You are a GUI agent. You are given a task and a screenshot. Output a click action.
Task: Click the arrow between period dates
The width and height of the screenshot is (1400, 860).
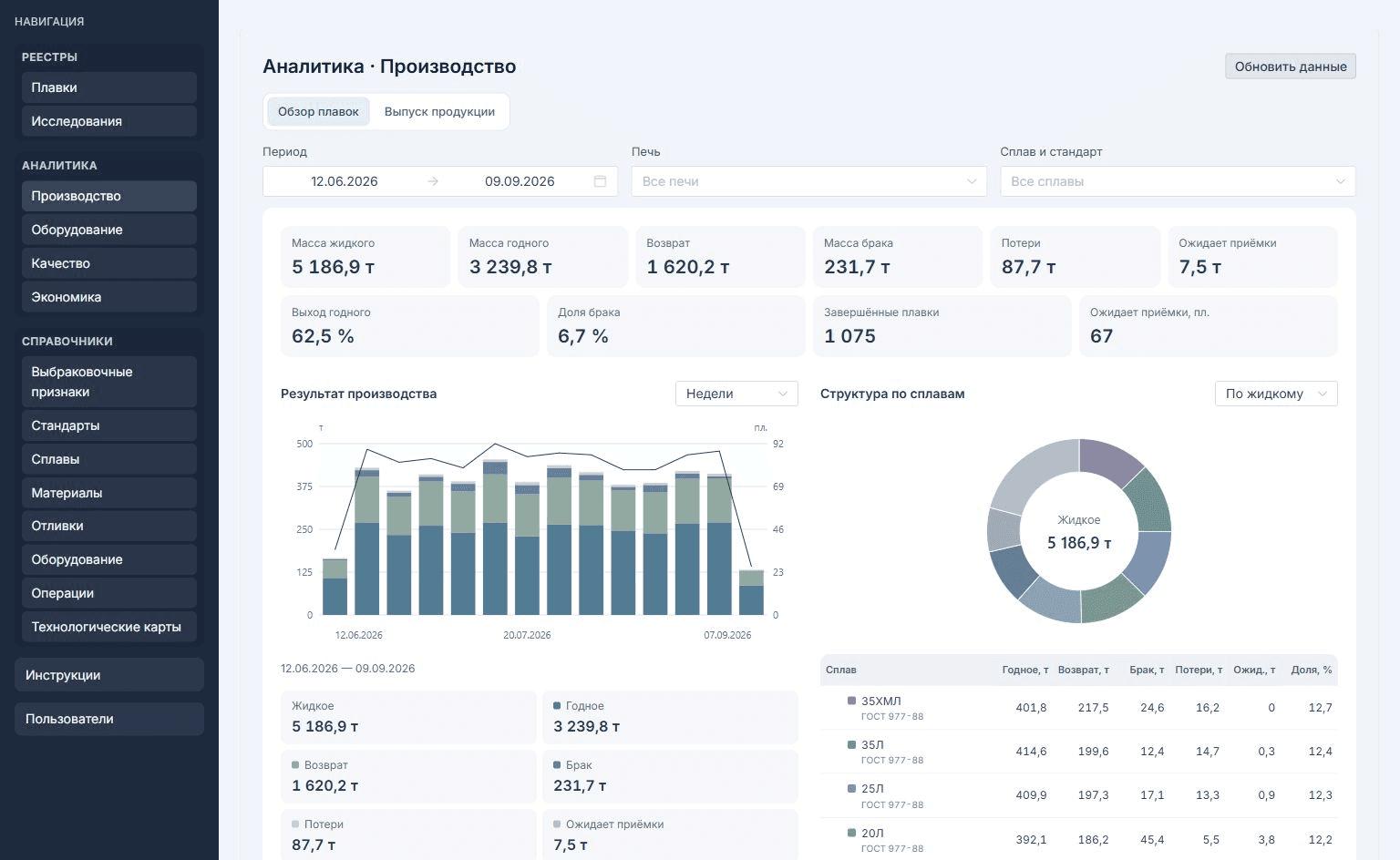[x=433, y=181]
